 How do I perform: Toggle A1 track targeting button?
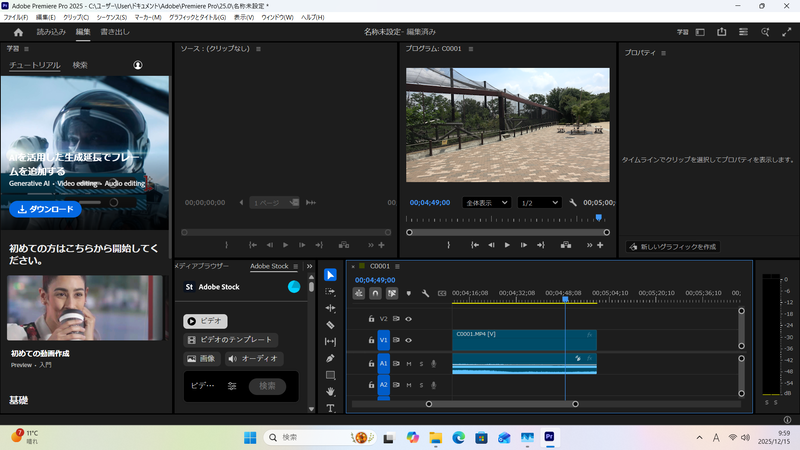click(384, 364)
